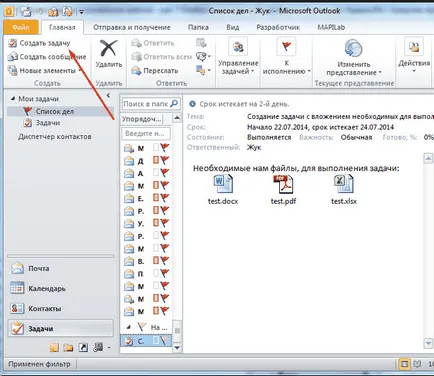
Task: Open Задачи module in bottom navigation
Action: pos(60,329)
